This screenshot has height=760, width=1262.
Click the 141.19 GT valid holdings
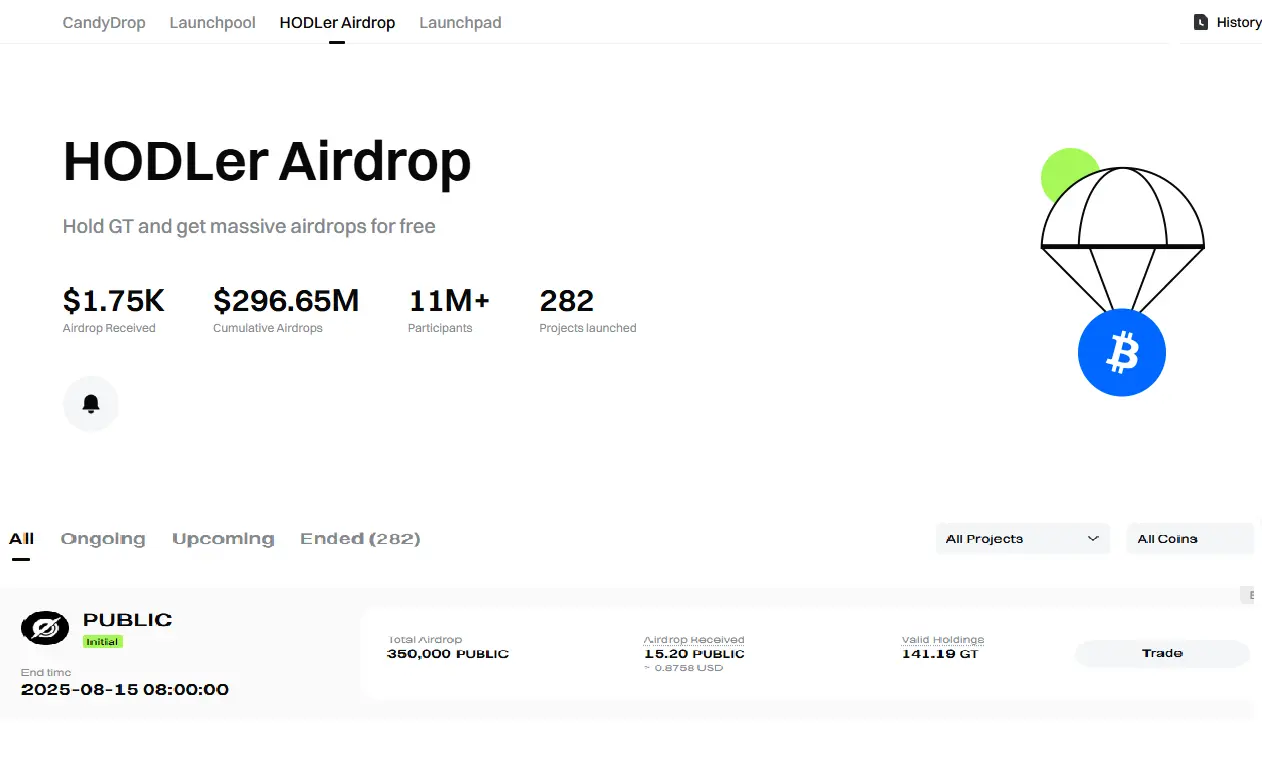pos(940,654)
